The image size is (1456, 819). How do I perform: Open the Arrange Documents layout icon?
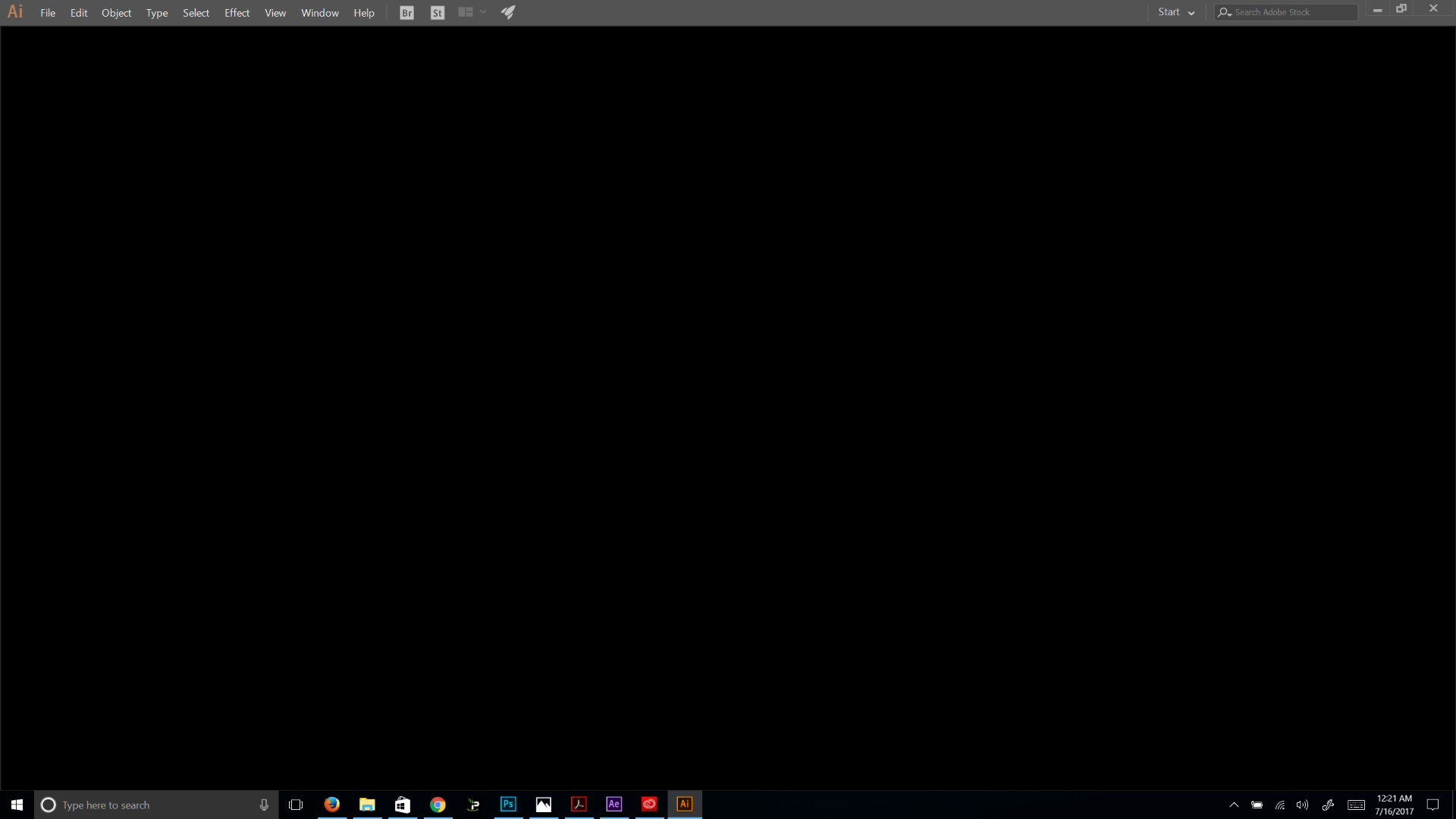point(466,12)
